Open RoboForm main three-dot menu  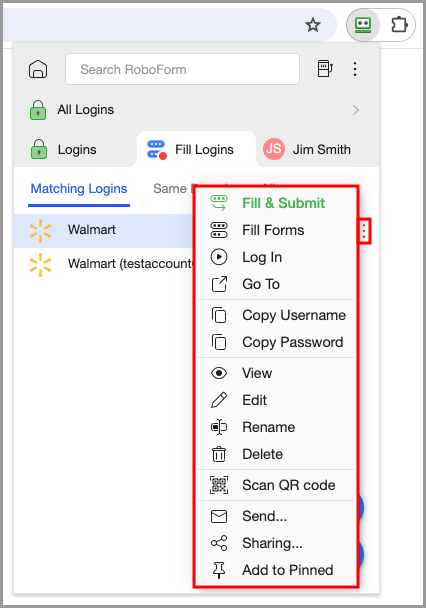tap(355, 69)
